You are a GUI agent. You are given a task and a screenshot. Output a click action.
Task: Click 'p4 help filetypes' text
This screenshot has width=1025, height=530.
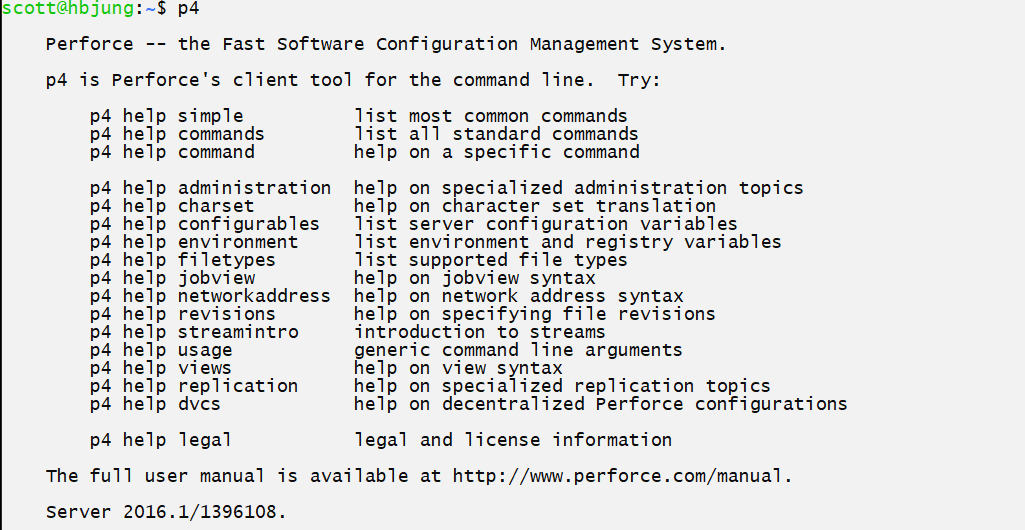[183, 260]
